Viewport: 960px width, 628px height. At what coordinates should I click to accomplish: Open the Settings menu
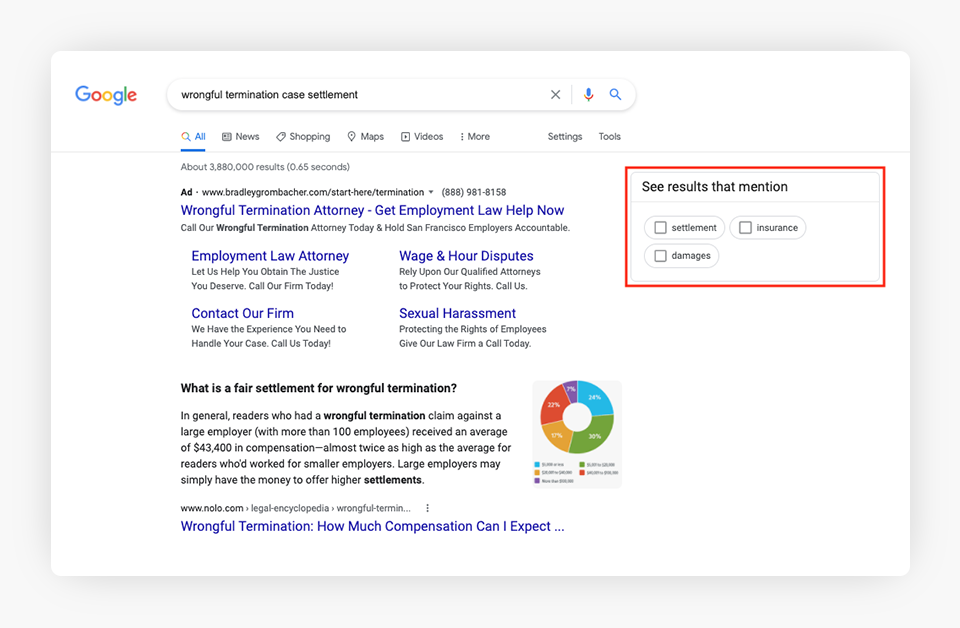[565, 137]
